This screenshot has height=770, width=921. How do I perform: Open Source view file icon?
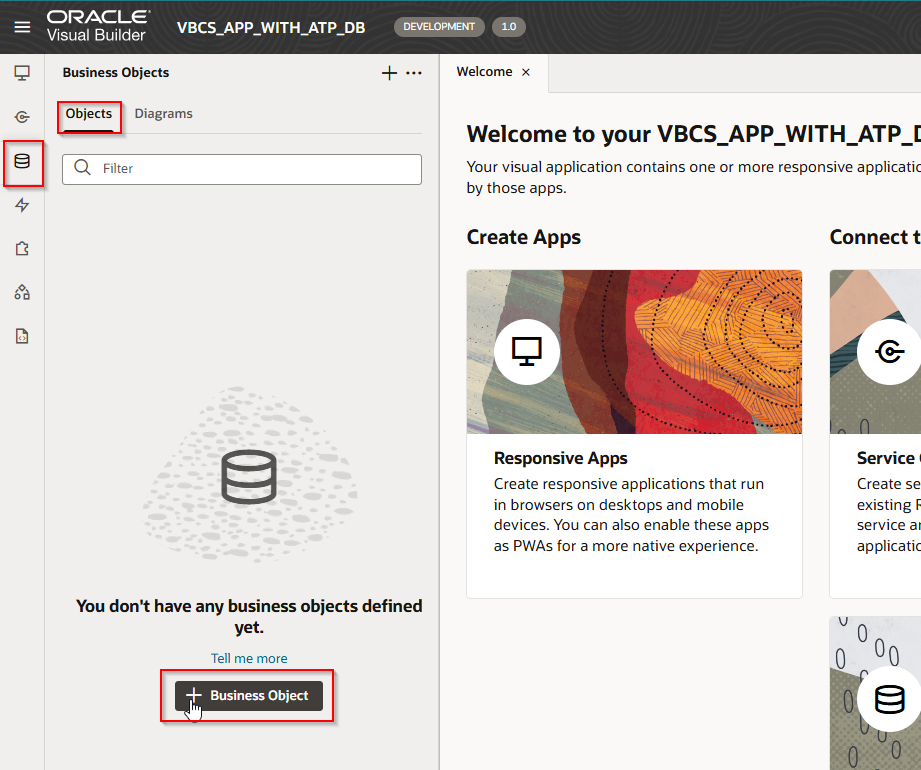pyautogui.click(x=22, y=337)
